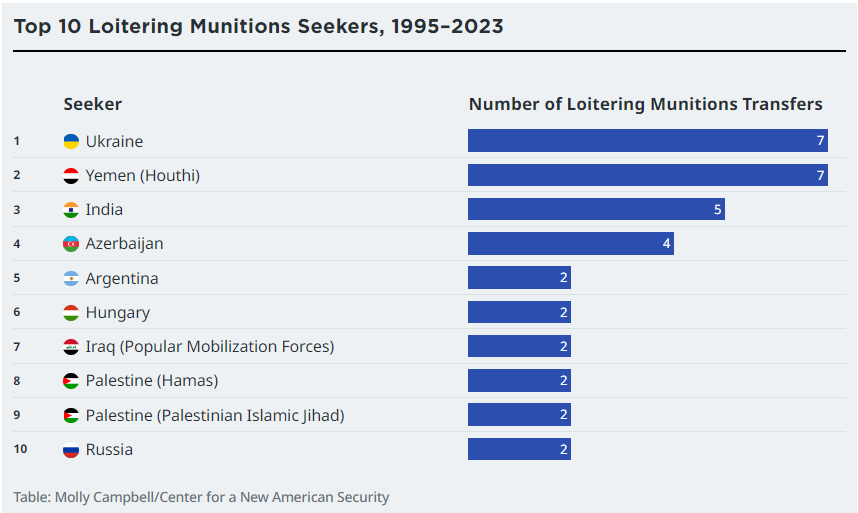
Task: Click the Hungary flag icon
Action: pos(71,313)
